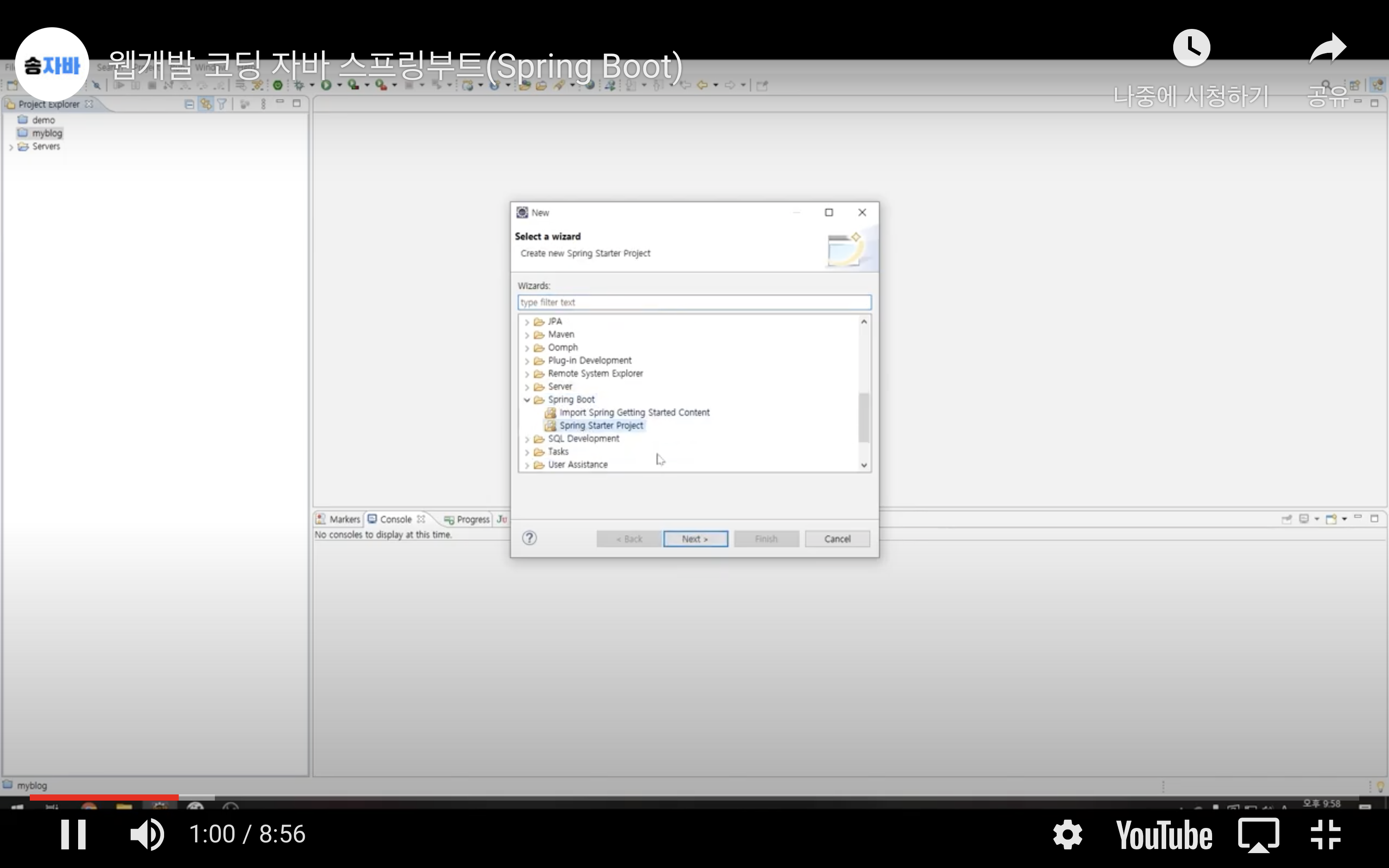Open Project Explorer view menu dots

pos(263,104)
